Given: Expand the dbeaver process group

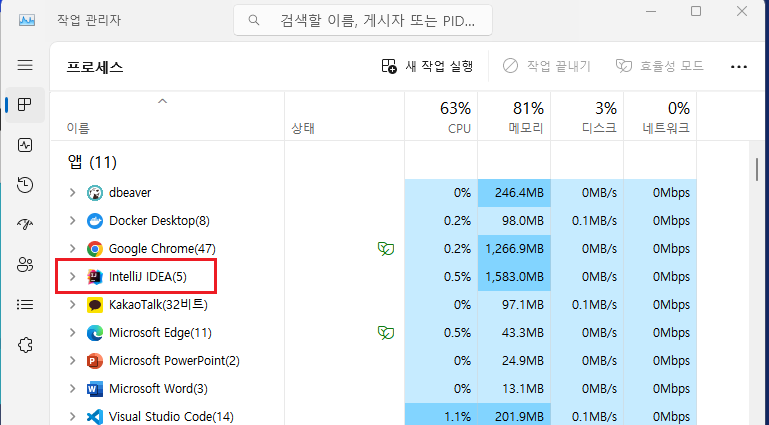Looking at the screenshot, I should point(73,193).
